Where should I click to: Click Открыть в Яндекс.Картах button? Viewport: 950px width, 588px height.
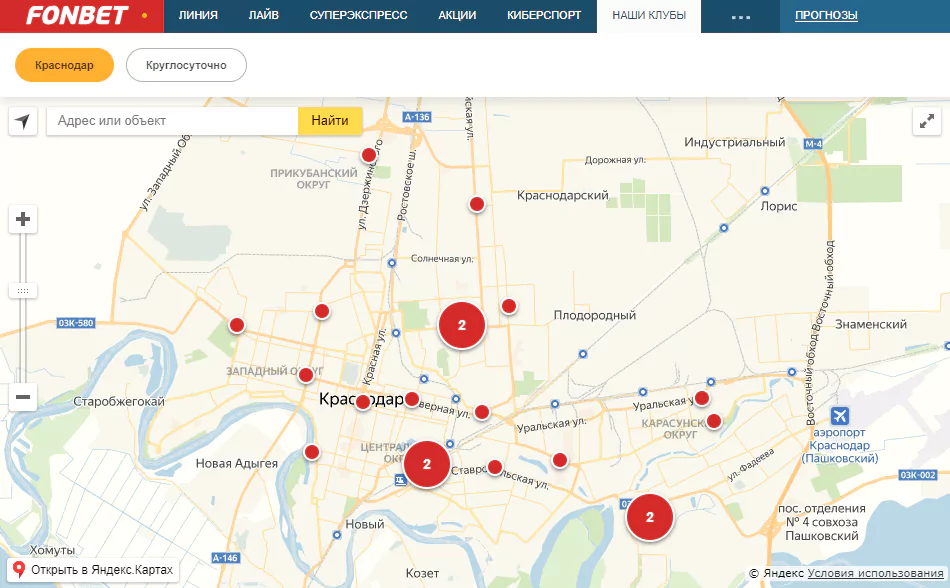point(93,570)
